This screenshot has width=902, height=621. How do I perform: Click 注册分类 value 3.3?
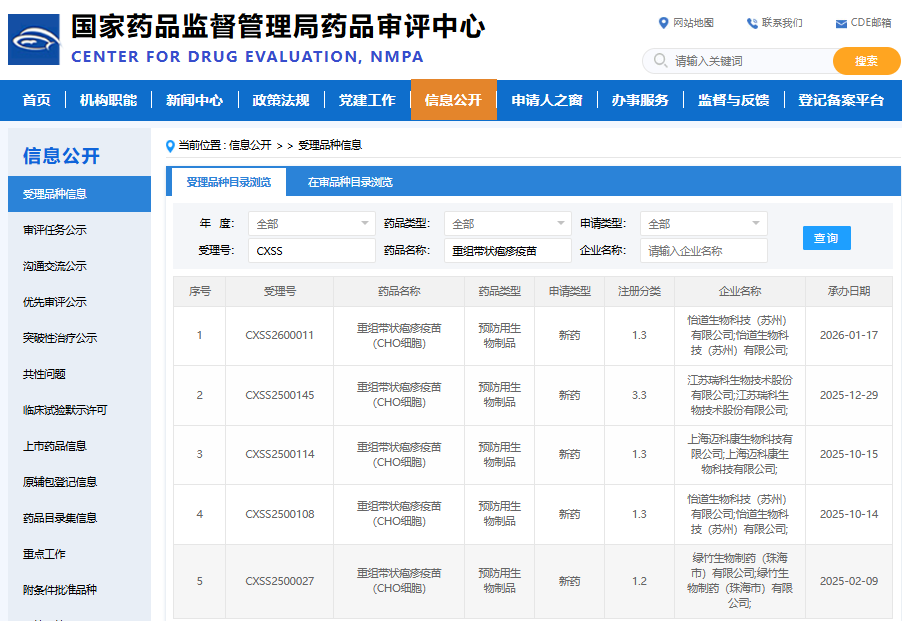point(639,395)
